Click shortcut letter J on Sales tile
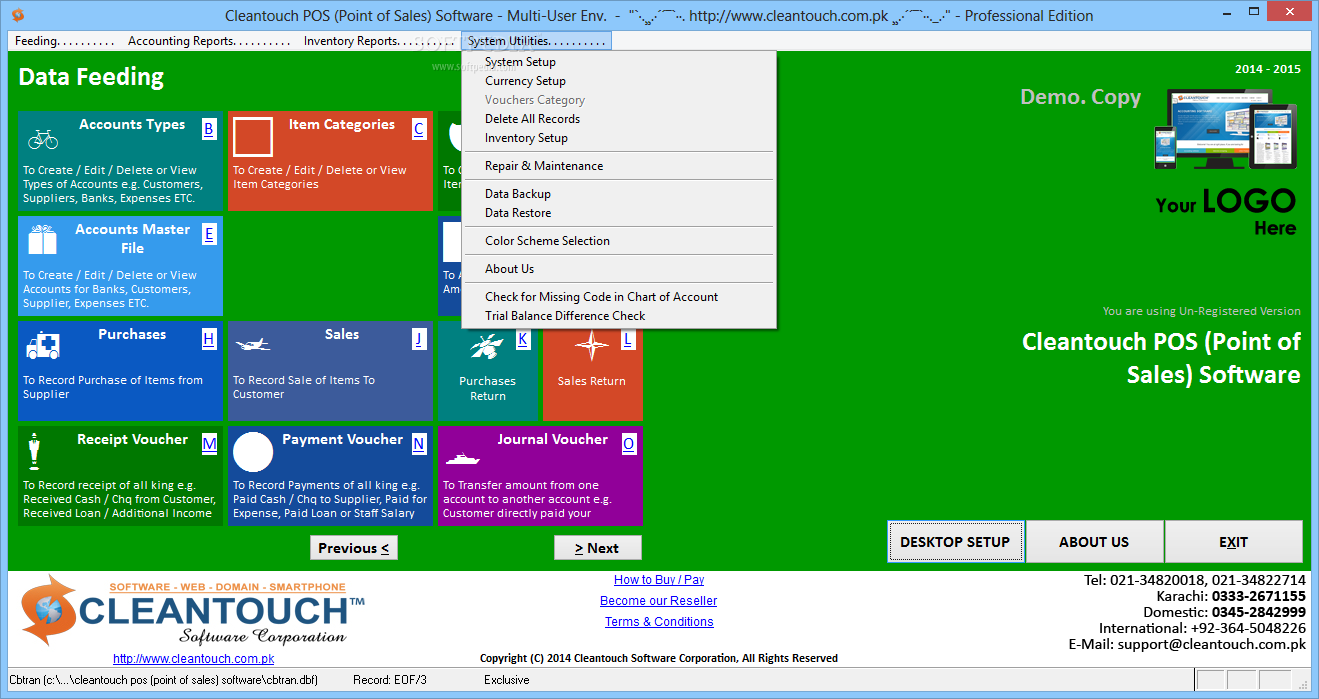1319x699 pixels. click(419, 339)
